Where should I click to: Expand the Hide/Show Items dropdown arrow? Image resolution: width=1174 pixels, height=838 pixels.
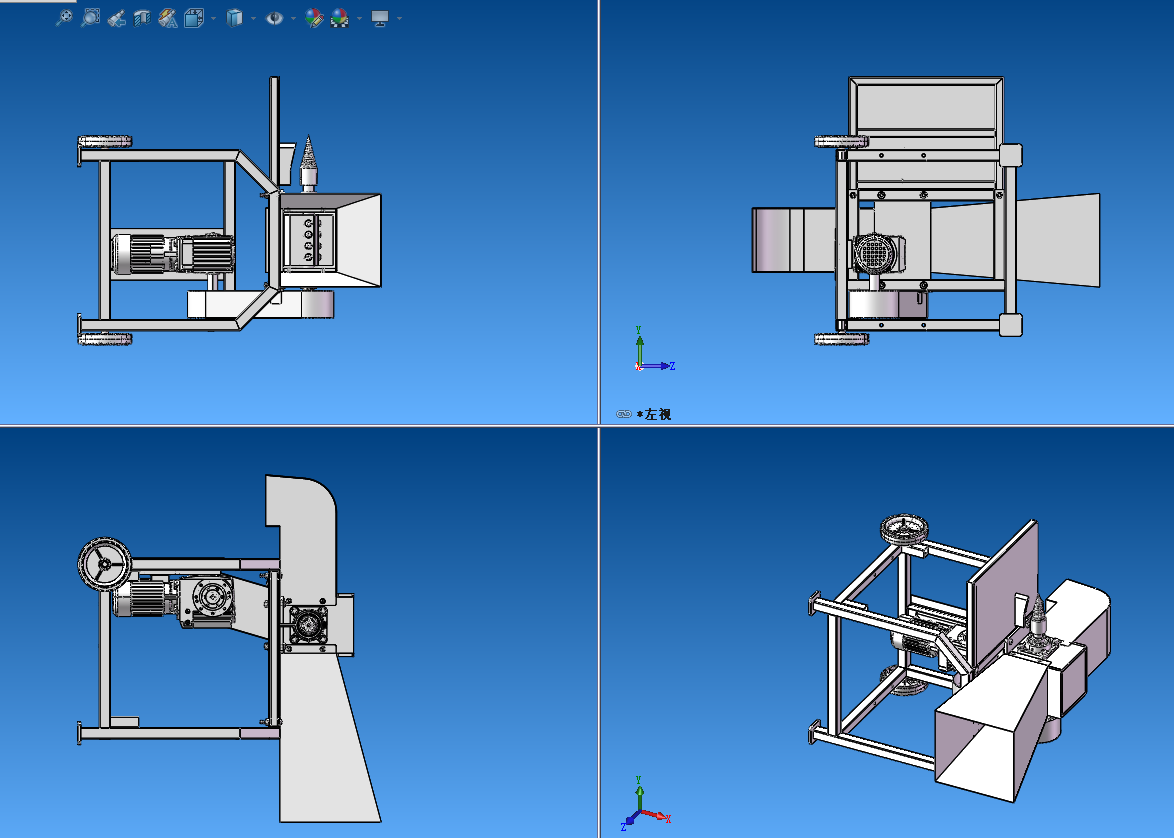coord(293,18)
